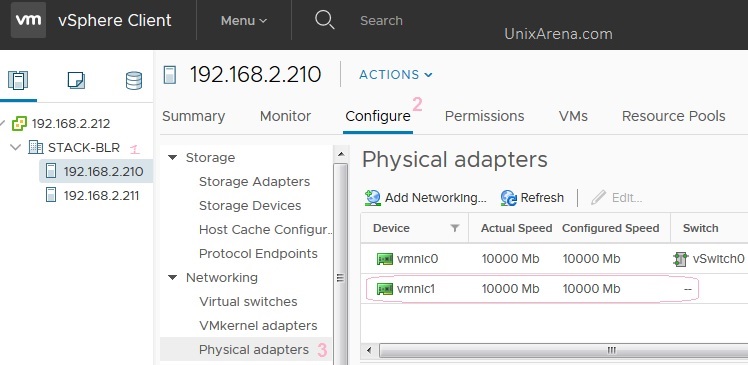Open Storage Adapters
Viewport: 748px width, 365px height.
[254, 181]
